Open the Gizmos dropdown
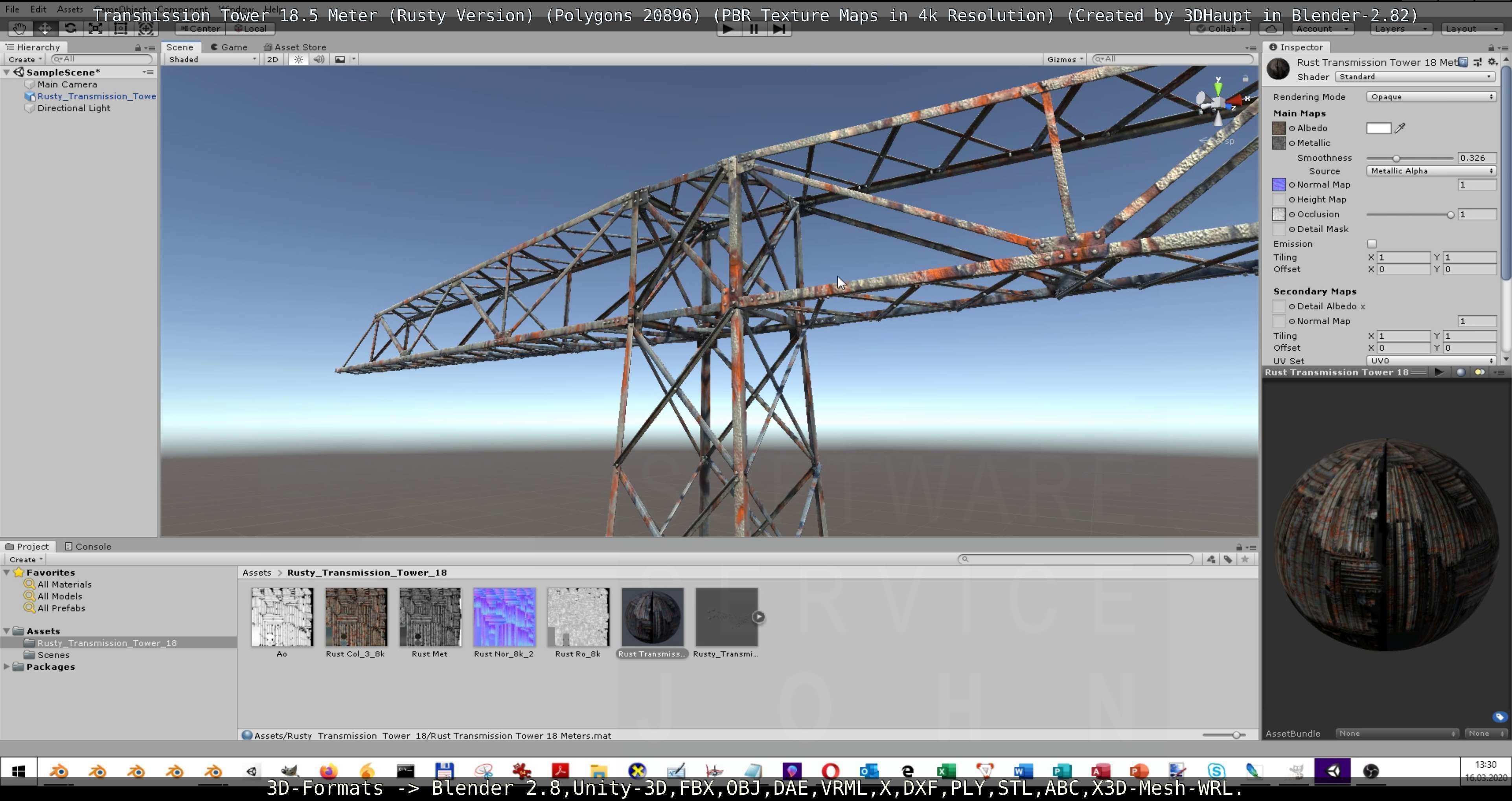The image size is (1512, 801). coord(1065,59)
